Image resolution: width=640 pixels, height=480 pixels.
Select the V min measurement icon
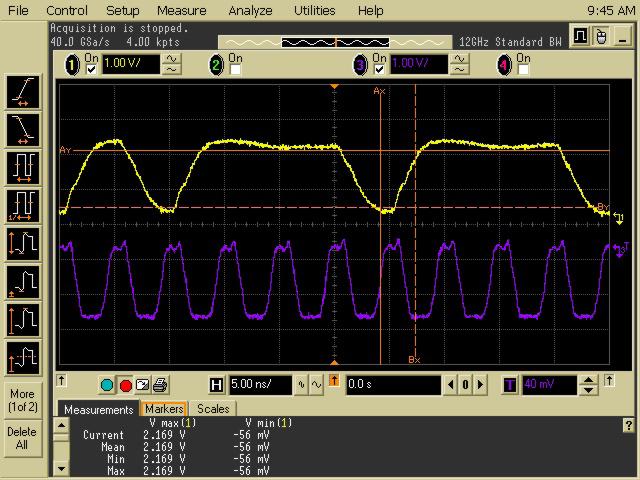tap(23, 282)
